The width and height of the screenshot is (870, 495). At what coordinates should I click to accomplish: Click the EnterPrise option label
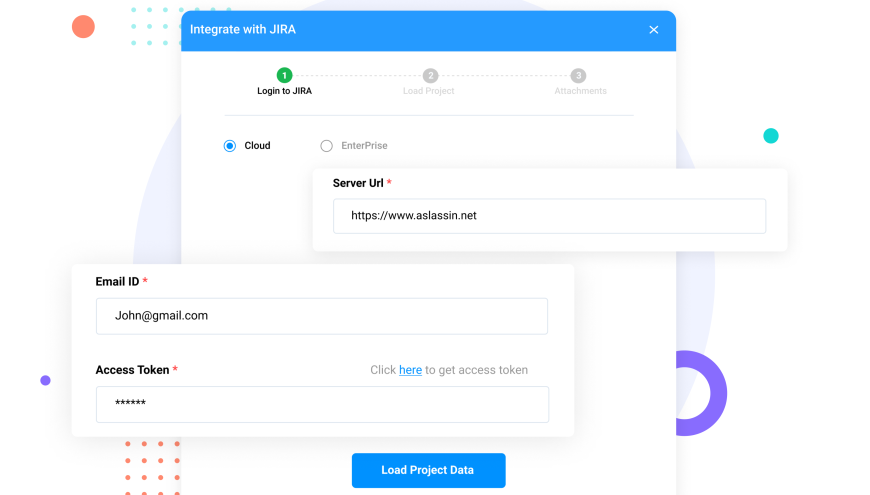tap(364, 145)
